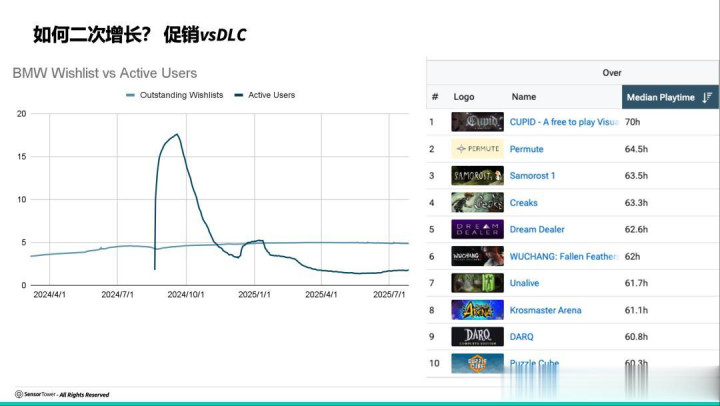This screenshot has width=720, height=406.
Task: Click the Active Users line peak
Action: (x=177, y=135)
